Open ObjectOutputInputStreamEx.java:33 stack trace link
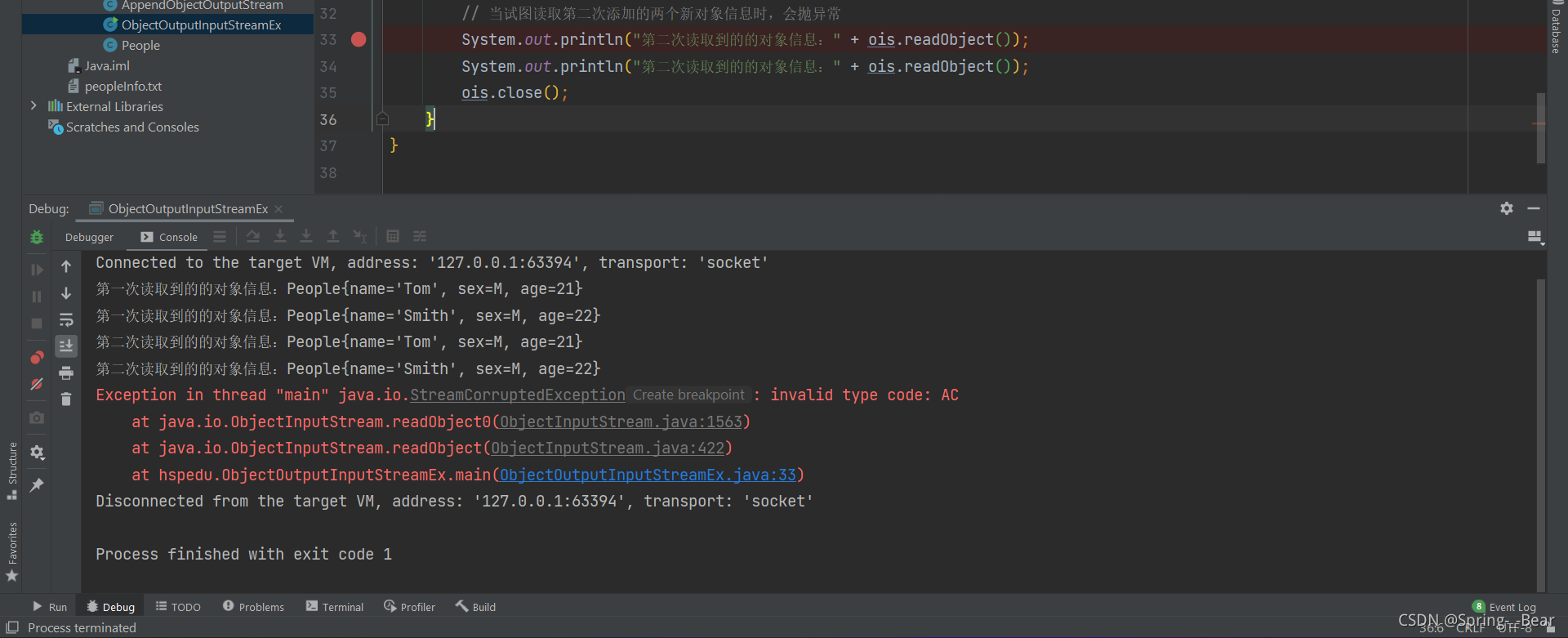Image resolution: width=1568 pixels, height=638 pixels. point(648,475)
